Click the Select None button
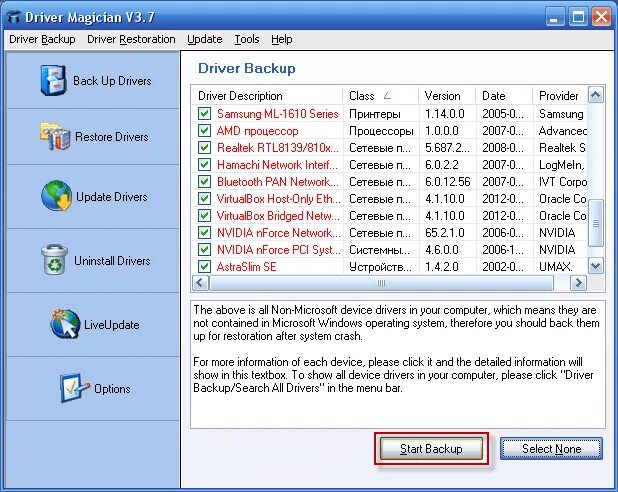 [551, 449]
